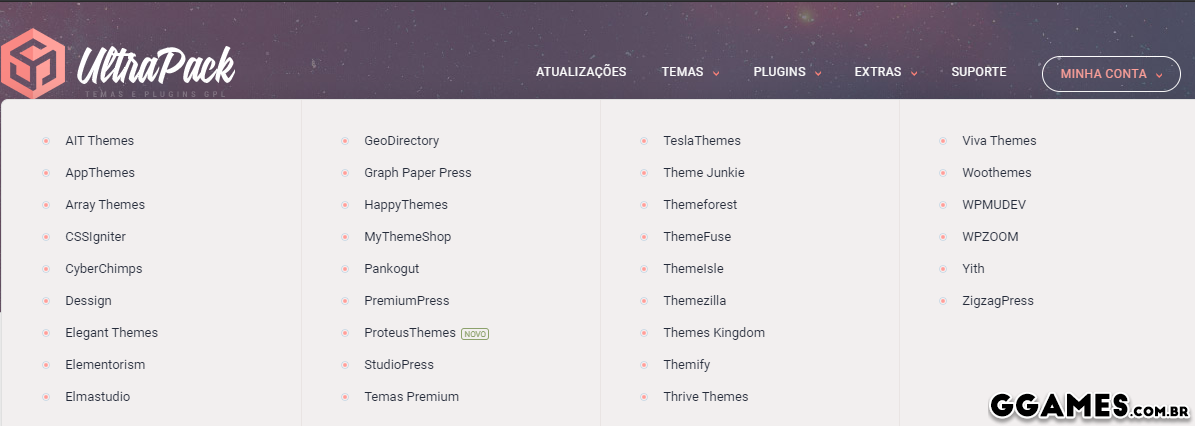Click the bullet icon beside ZigzagPress
Image resolution: width=1195 pixels, height=426 pixels.
943,301
